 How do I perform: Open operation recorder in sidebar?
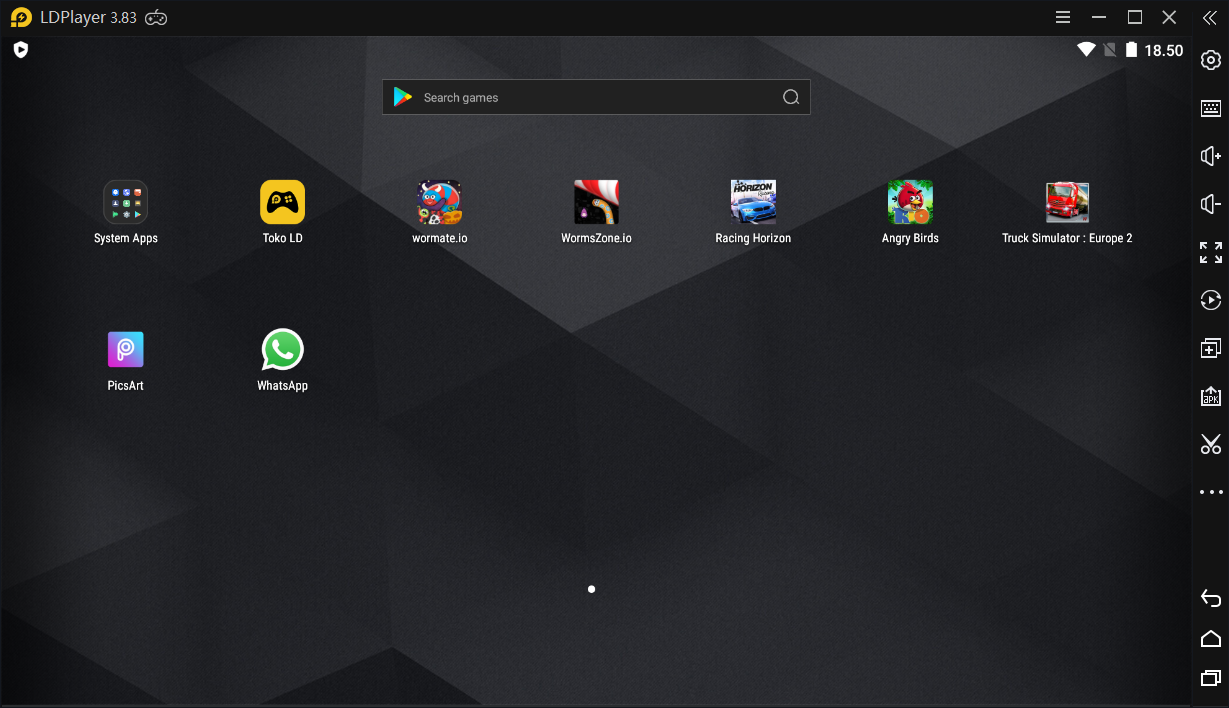click(1211, 300)
